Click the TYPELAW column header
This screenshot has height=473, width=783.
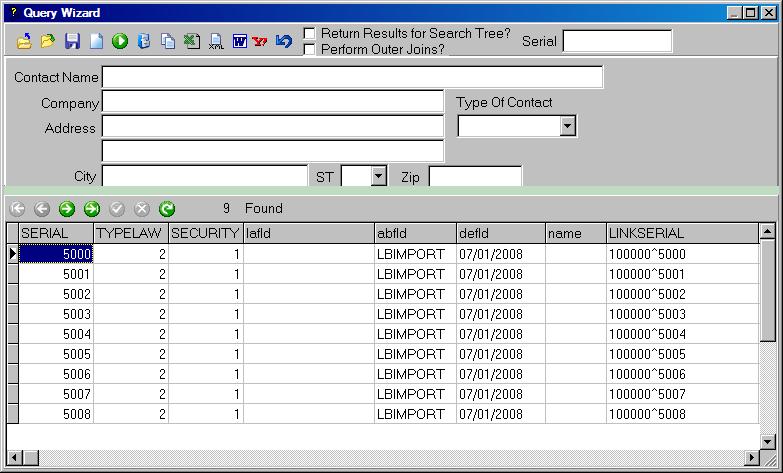pyautogui.click(x=131, y=233)
